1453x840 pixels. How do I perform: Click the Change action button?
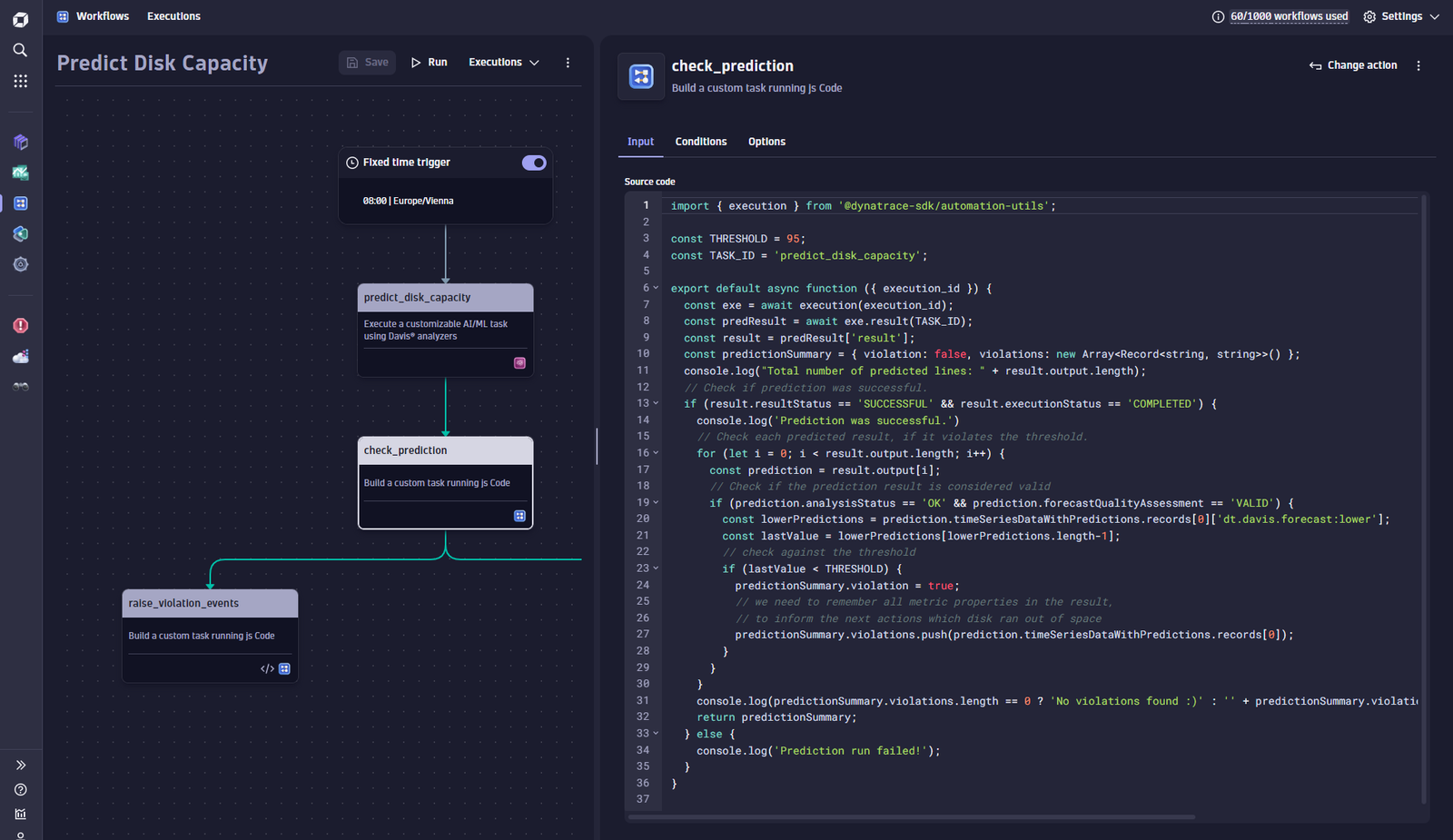click(1353, 65)
